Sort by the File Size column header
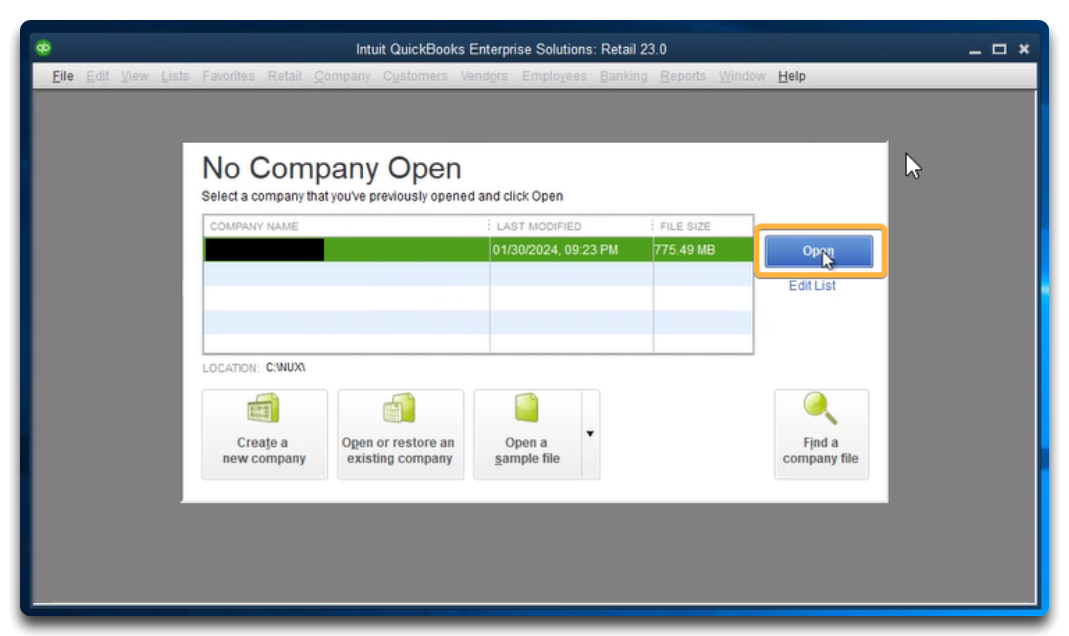Image resolution: width=1069 pixels, height=636 pixels. [x=703, y=226]
